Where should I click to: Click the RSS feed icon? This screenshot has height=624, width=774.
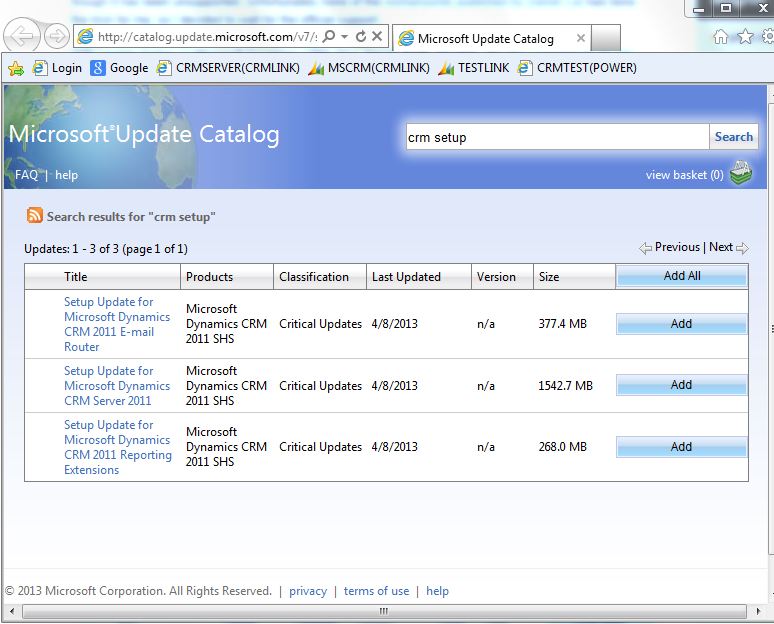[35, 216]
